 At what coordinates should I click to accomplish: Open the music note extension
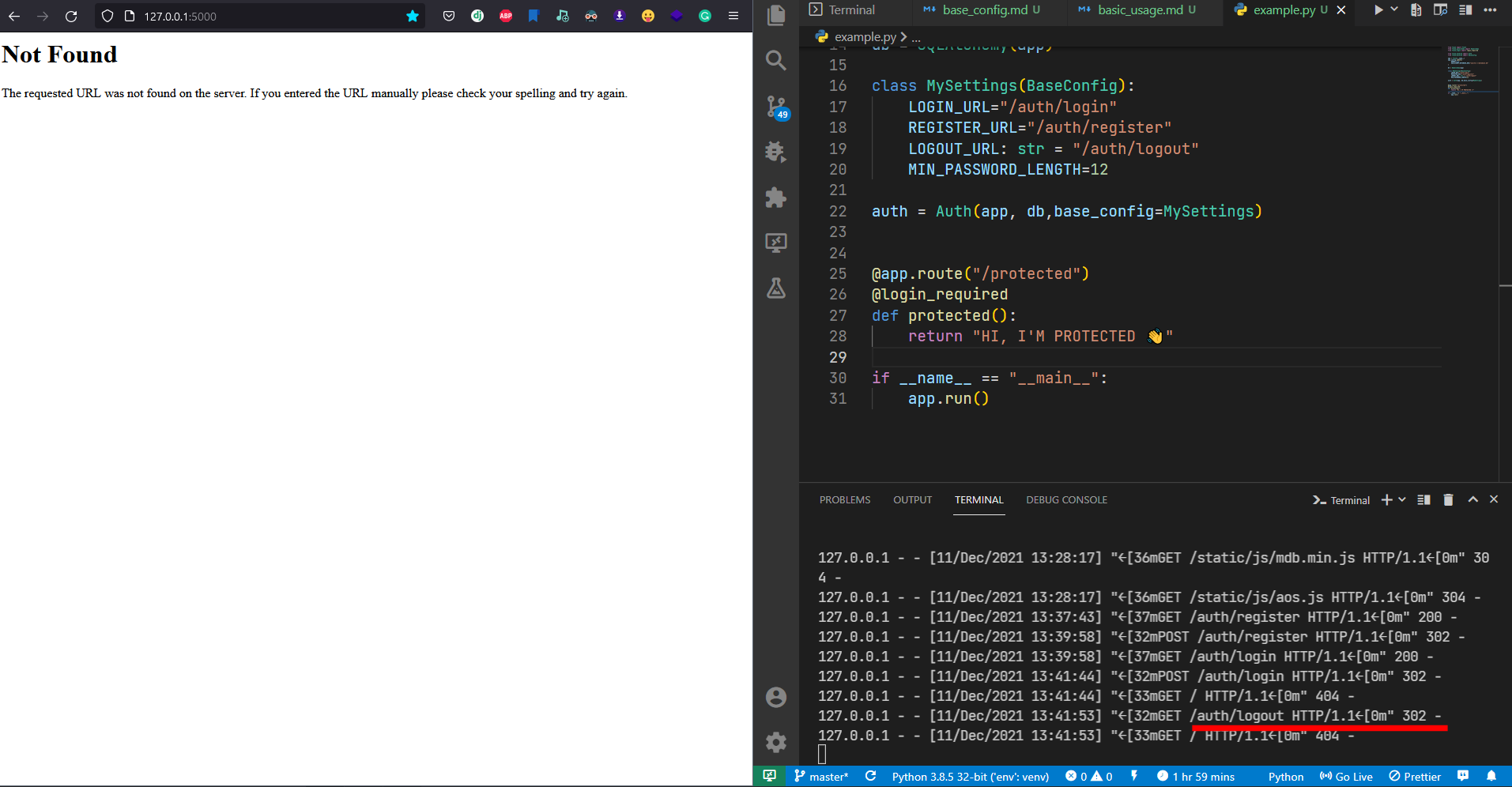562,16
